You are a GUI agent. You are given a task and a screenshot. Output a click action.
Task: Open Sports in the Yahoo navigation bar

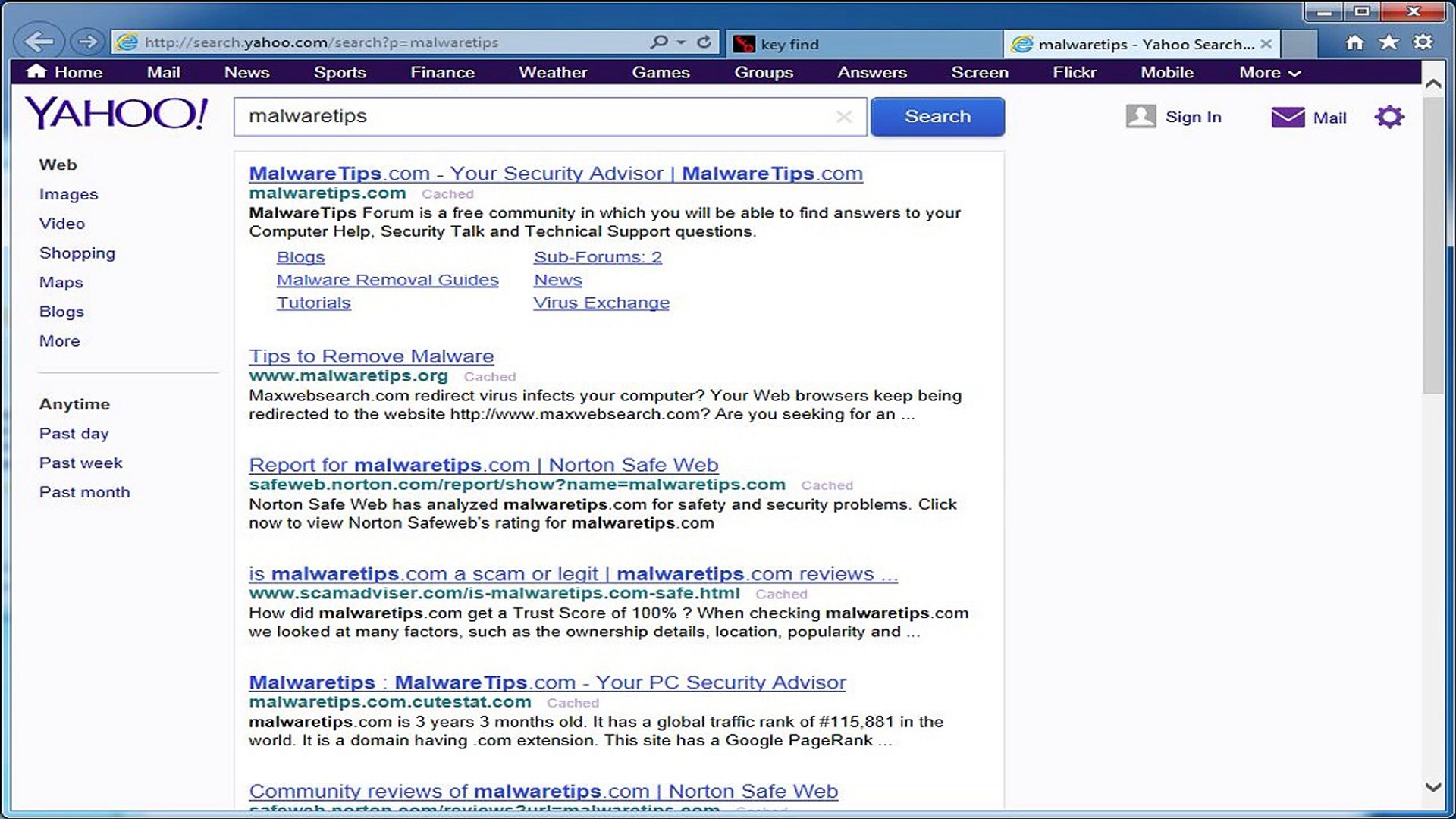pos(340,72)
